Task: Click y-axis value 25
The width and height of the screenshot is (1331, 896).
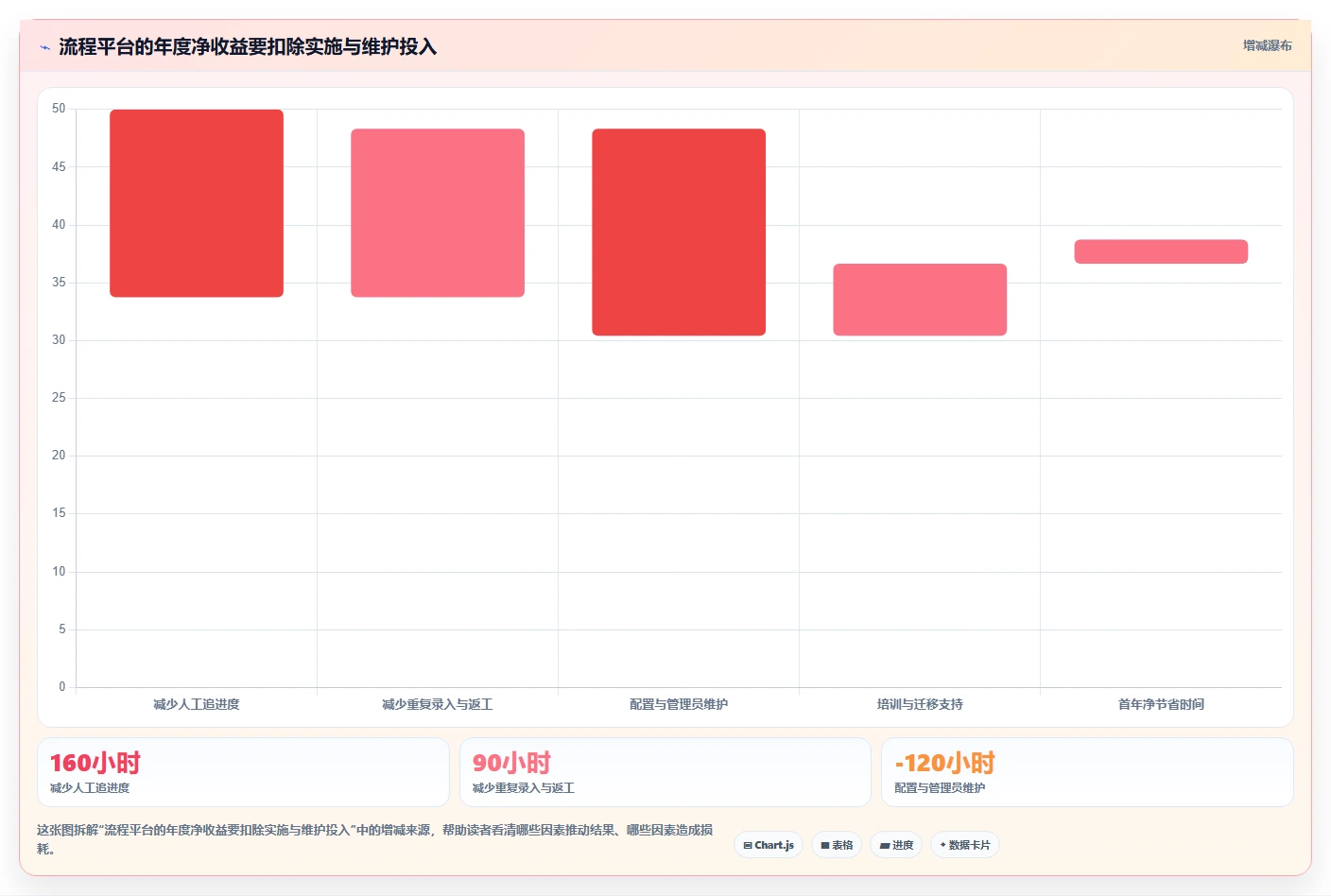Action: (59, 397)
